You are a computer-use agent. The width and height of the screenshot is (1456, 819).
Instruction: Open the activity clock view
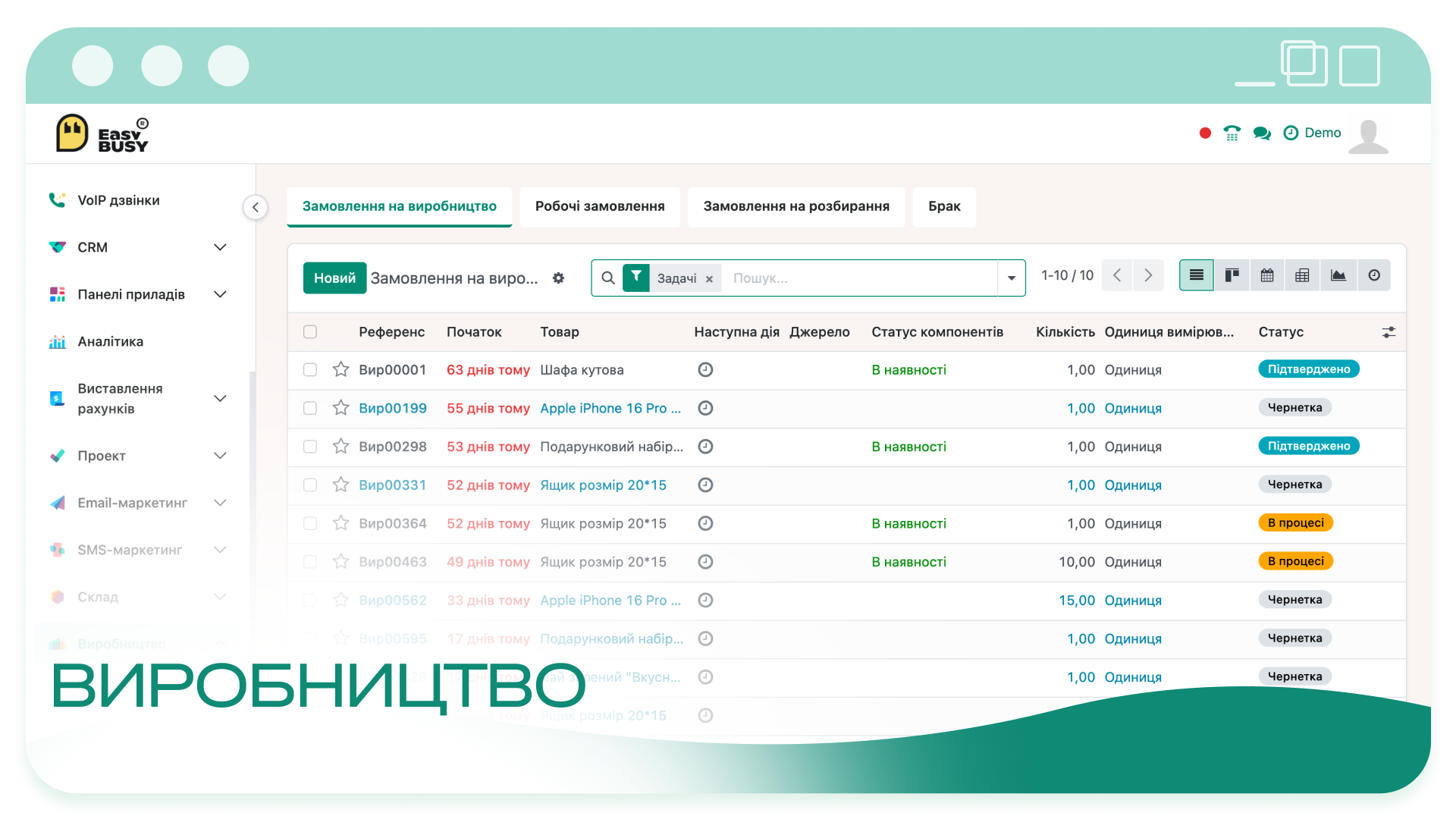(x=1373, y=275)
